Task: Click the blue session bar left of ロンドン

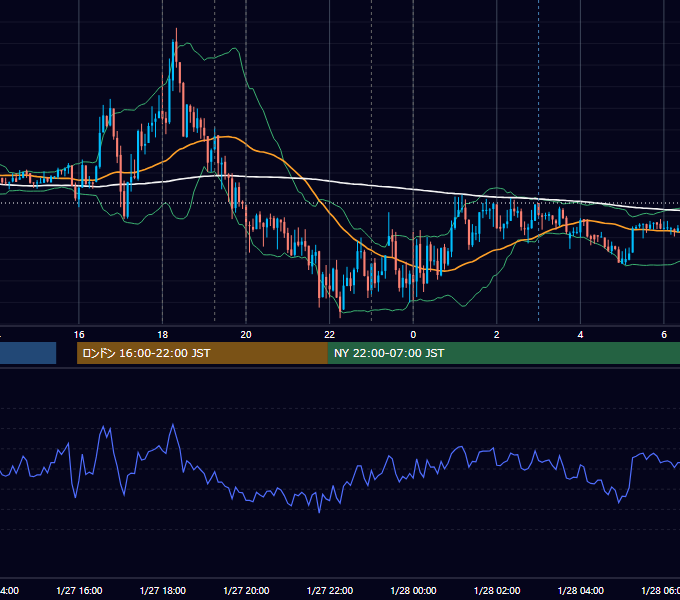Action: 28,353
